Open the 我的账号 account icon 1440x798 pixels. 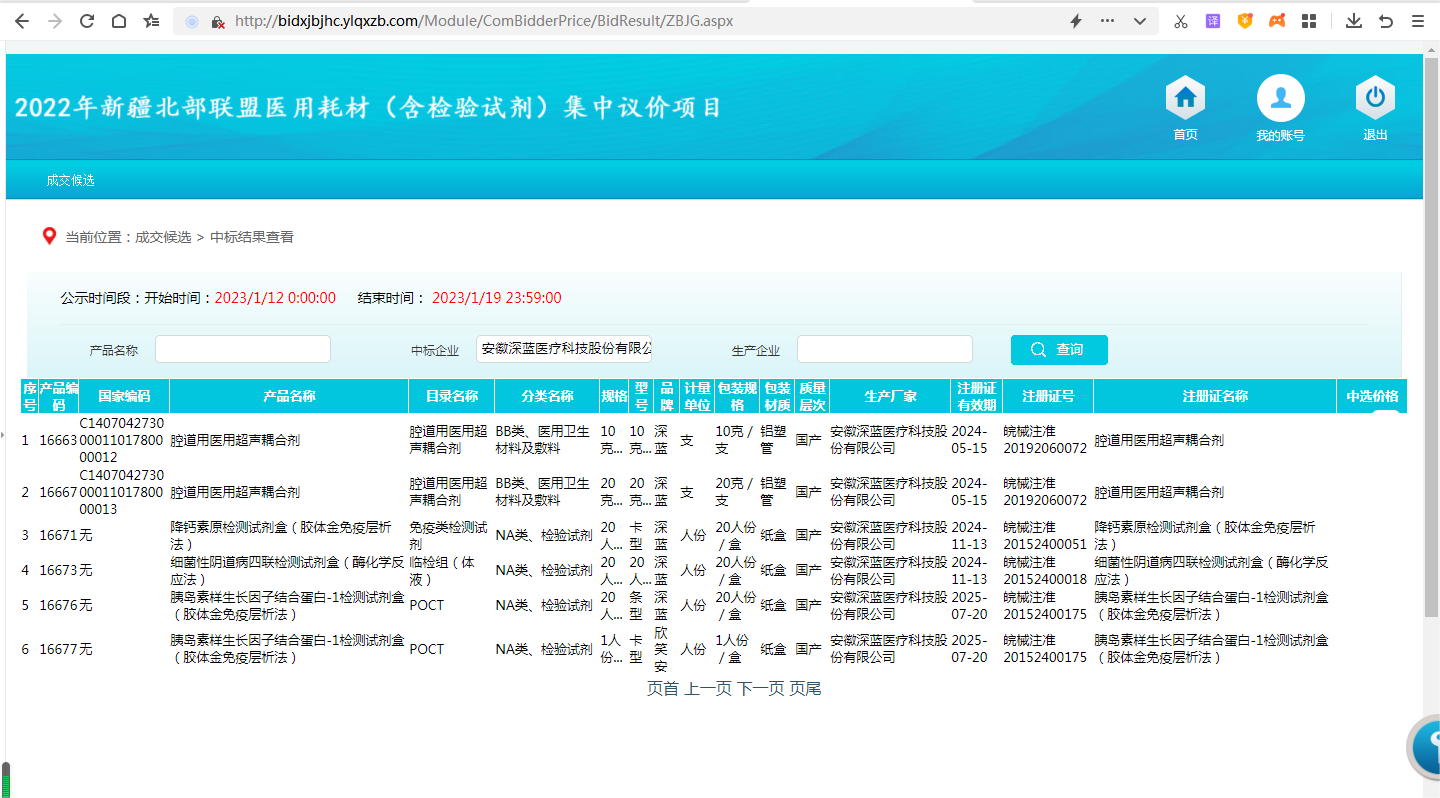click(1280, 100)
